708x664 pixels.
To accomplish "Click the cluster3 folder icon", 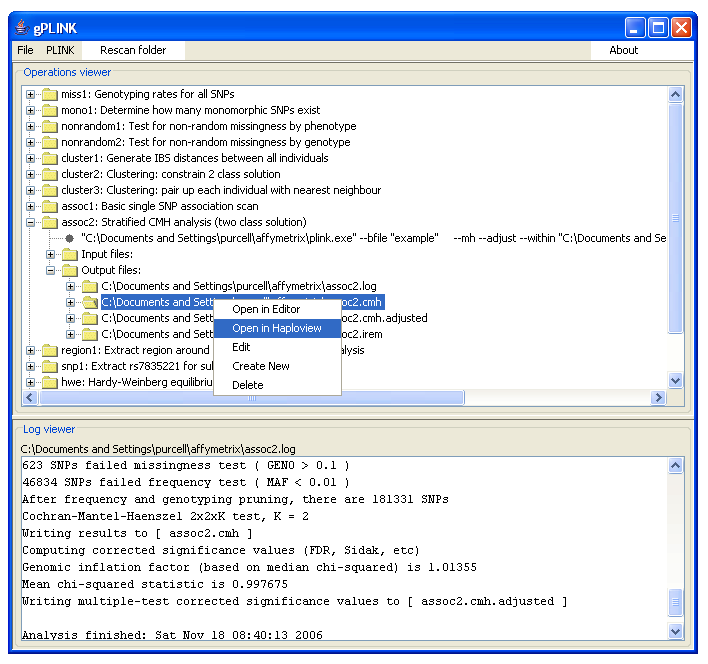I will [50, 190].
